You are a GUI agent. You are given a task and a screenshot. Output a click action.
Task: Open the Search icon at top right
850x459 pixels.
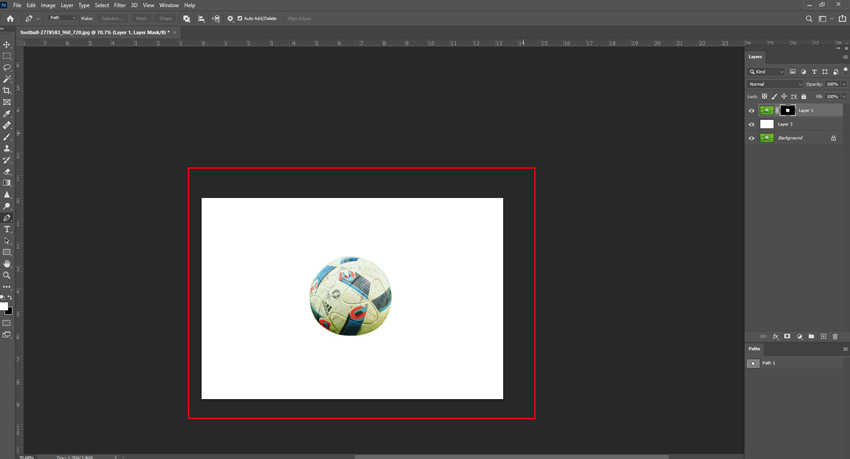click(809, 18)
